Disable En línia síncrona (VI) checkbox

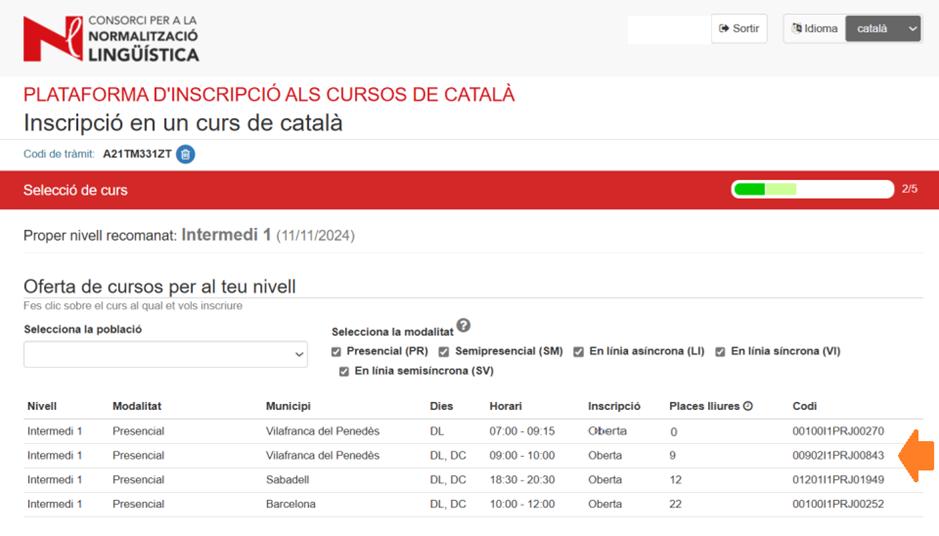pyautogui.click(x=721, y=352)
